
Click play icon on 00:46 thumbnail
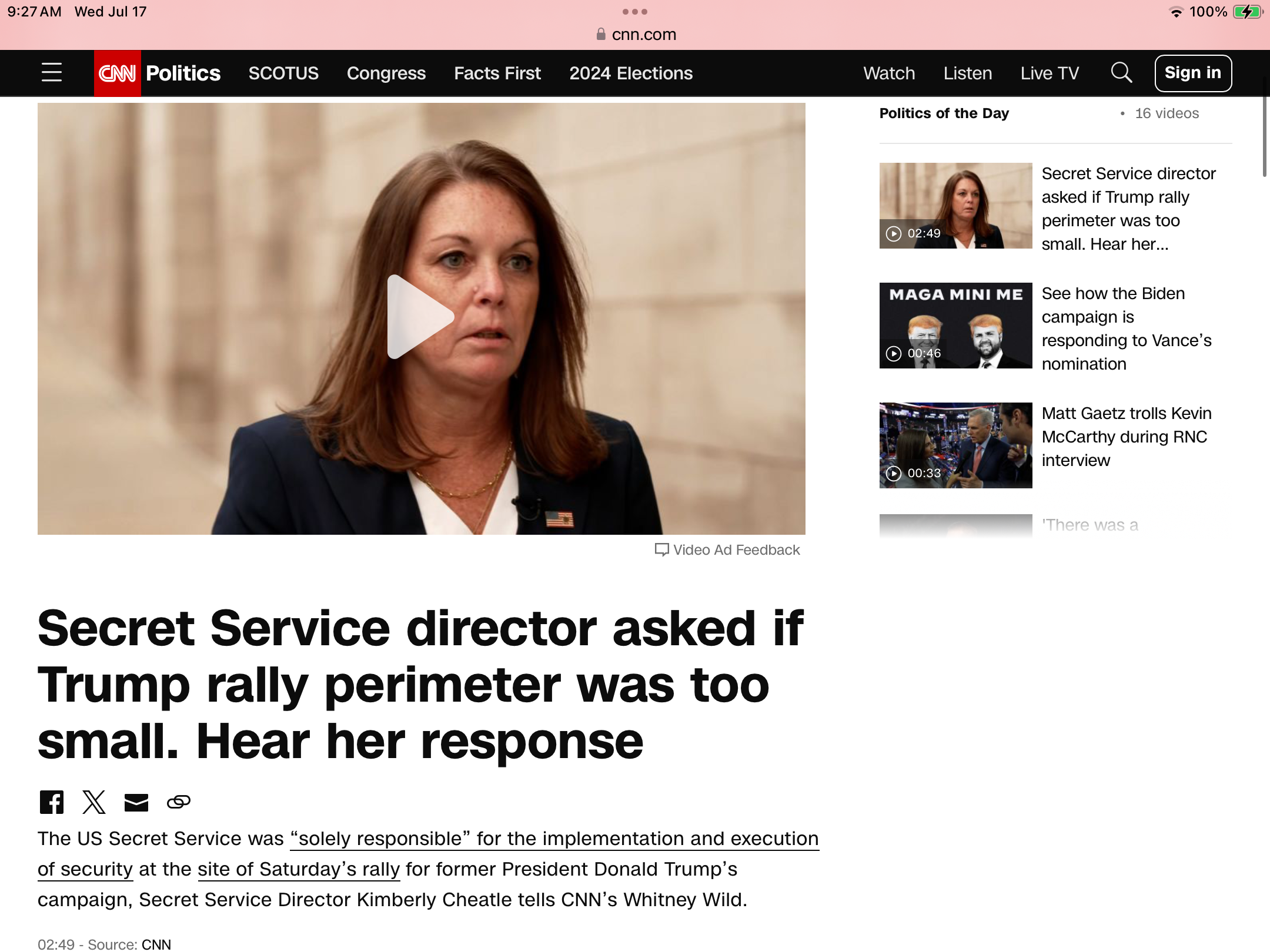894,354
